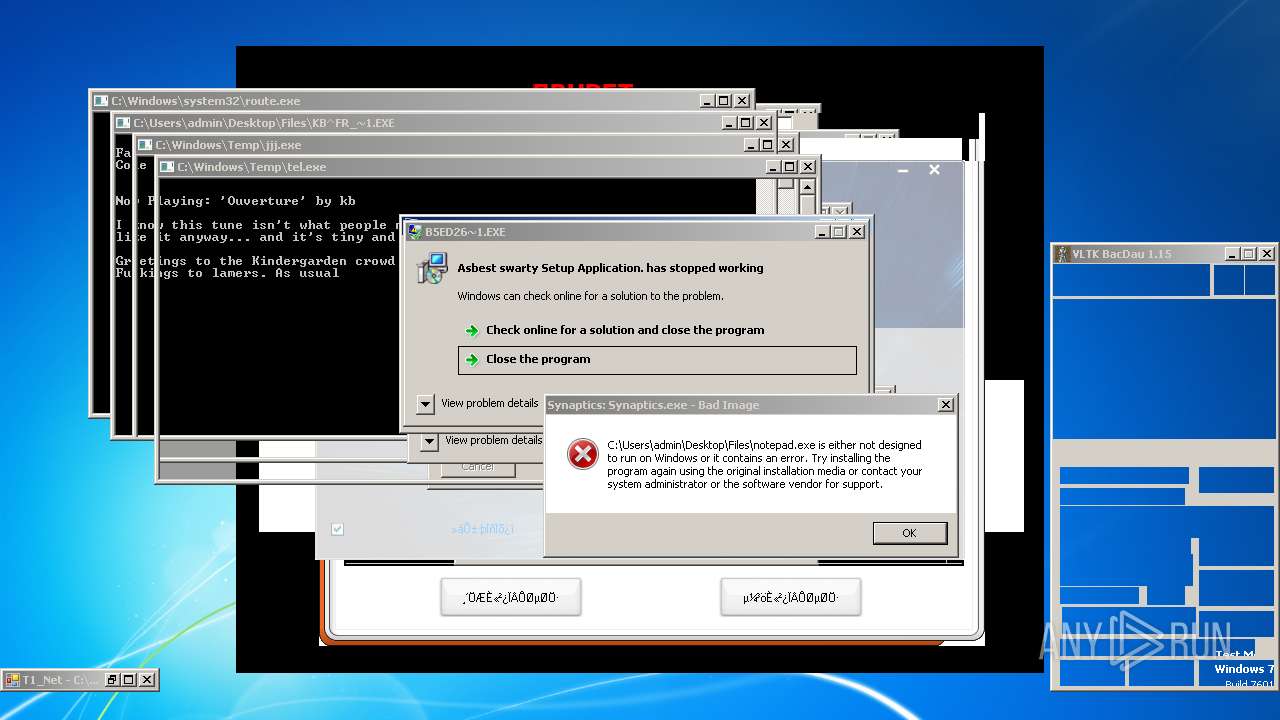Maximize the jjj.exe console window
The height and width of the screenshot is (720, 1280).
(769, 145)
